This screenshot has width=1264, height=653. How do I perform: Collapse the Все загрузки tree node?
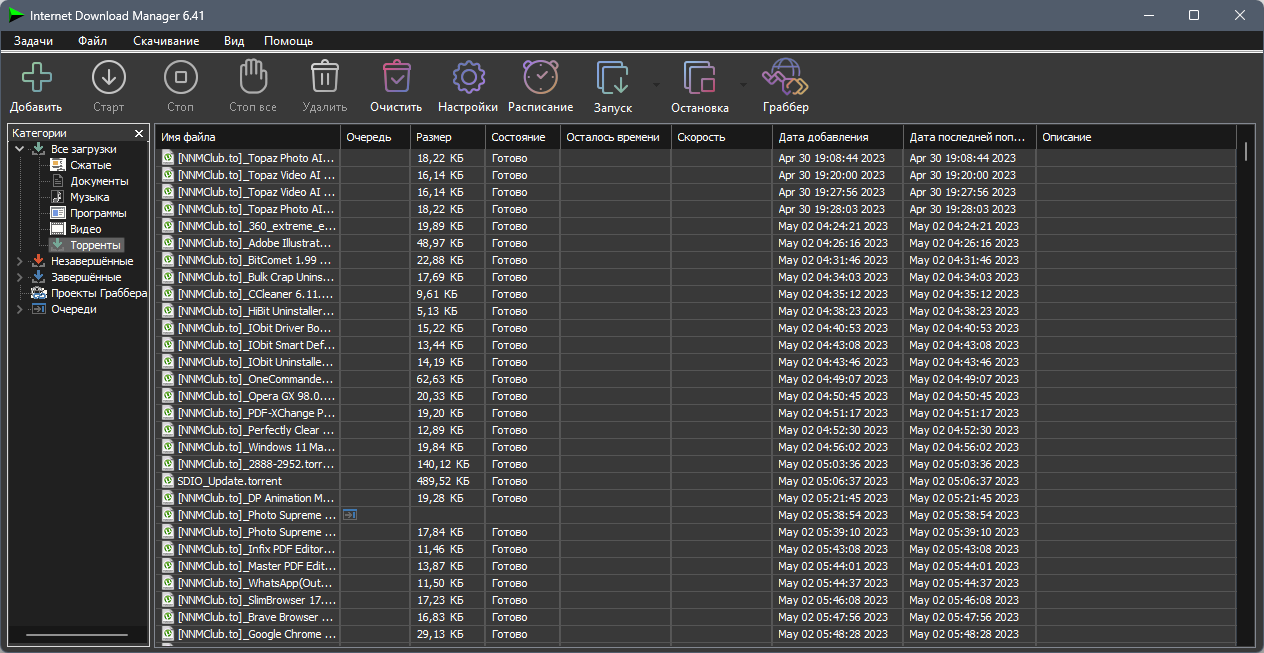[20, 149]
